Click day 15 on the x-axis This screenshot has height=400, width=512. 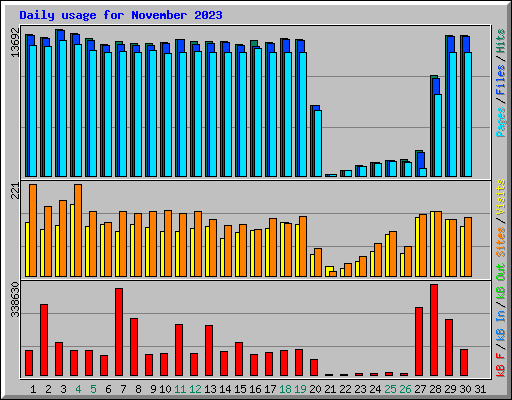(240, 389)
